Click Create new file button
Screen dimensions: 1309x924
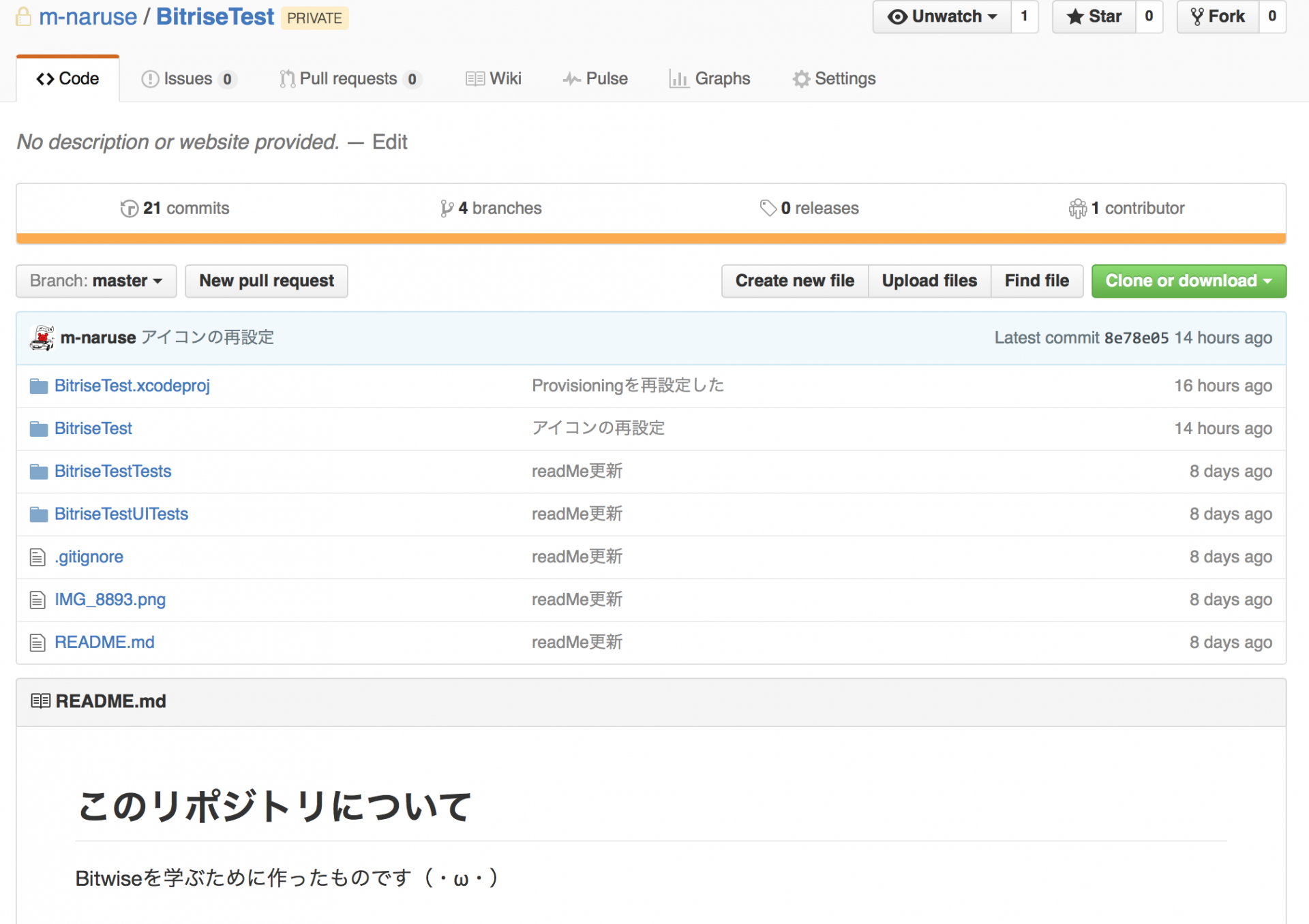point(795,281)
